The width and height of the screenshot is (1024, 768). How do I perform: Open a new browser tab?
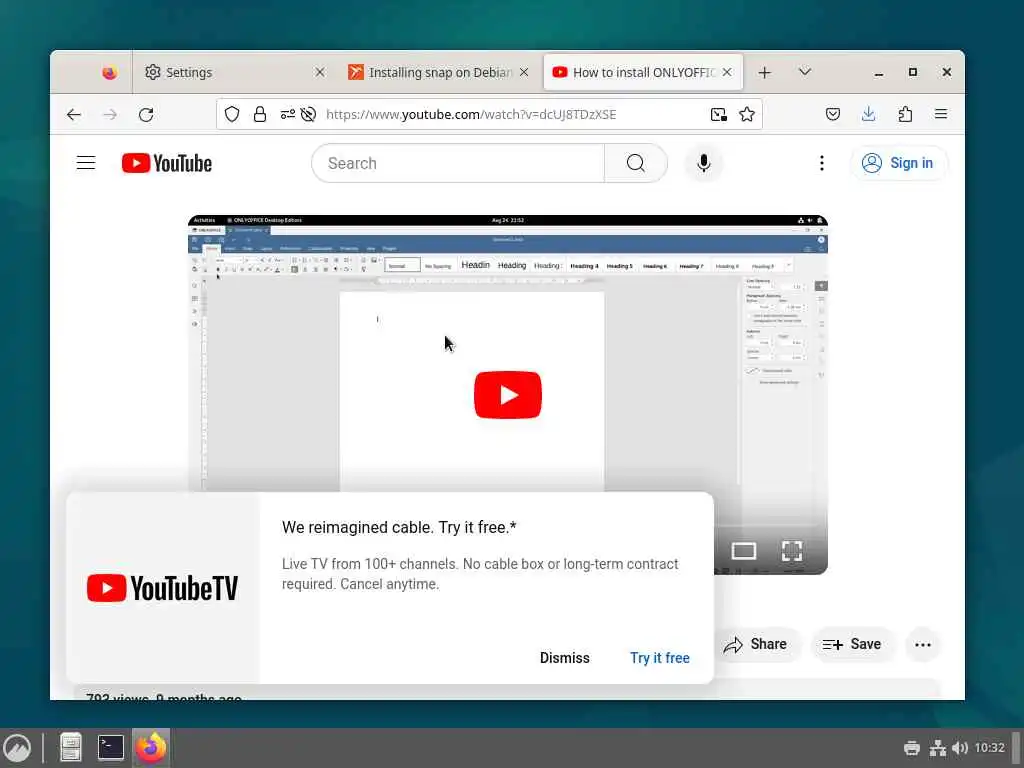coord(765,72)
